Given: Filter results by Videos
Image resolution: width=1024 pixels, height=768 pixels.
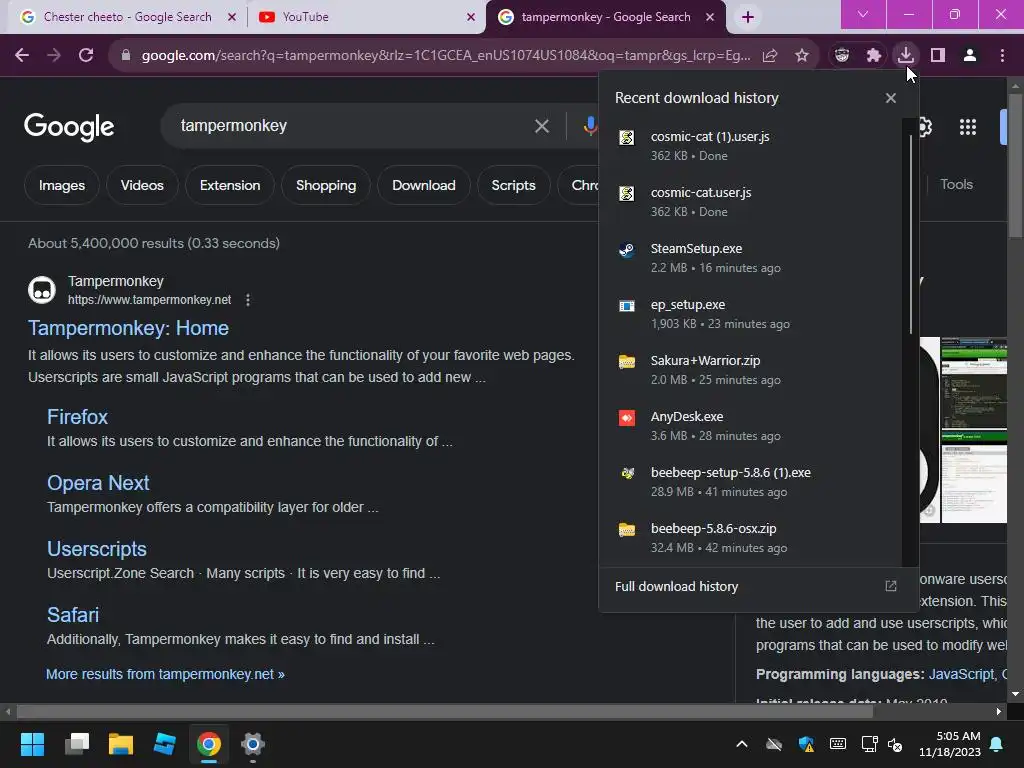Looking at the screenshot, I should (x=142, y=185).
